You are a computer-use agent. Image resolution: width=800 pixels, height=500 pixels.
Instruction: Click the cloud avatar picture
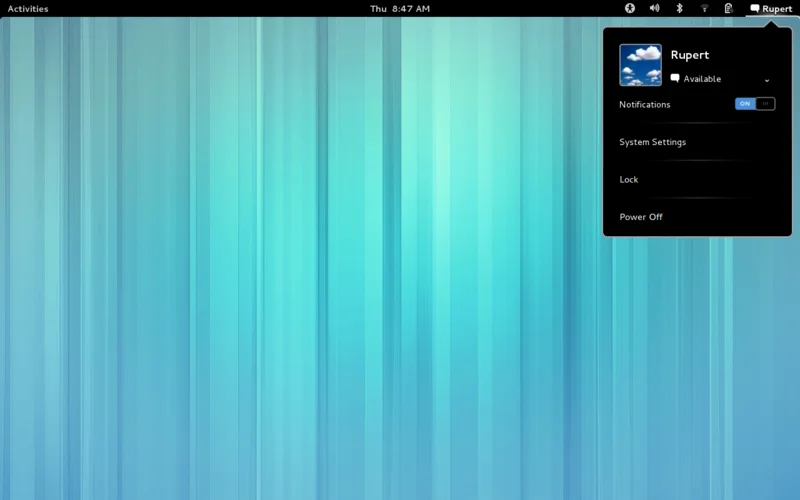click(x=640, y=65)
